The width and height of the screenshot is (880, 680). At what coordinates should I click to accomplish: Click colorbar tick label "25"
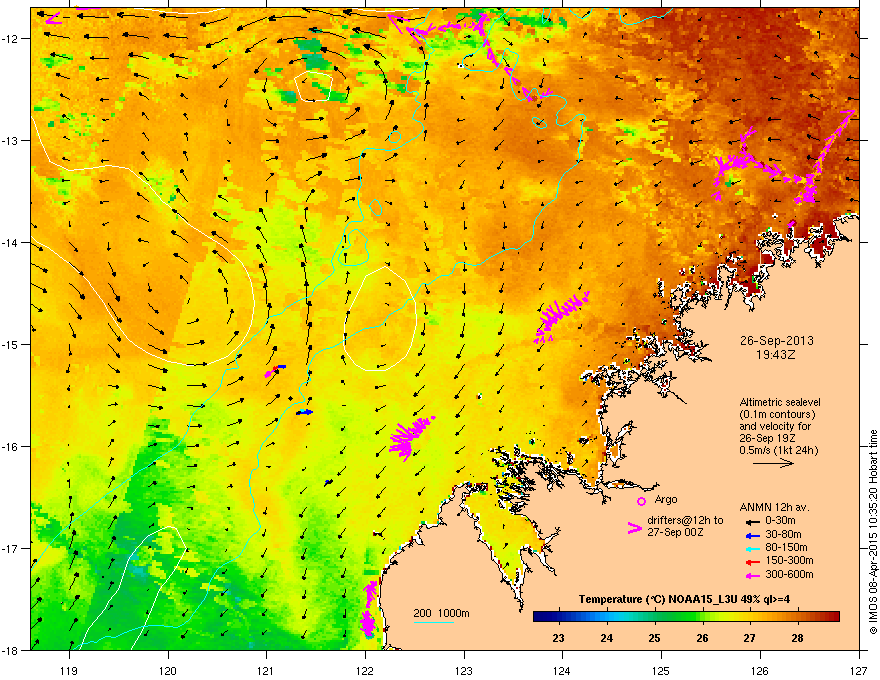click(654, 638)
